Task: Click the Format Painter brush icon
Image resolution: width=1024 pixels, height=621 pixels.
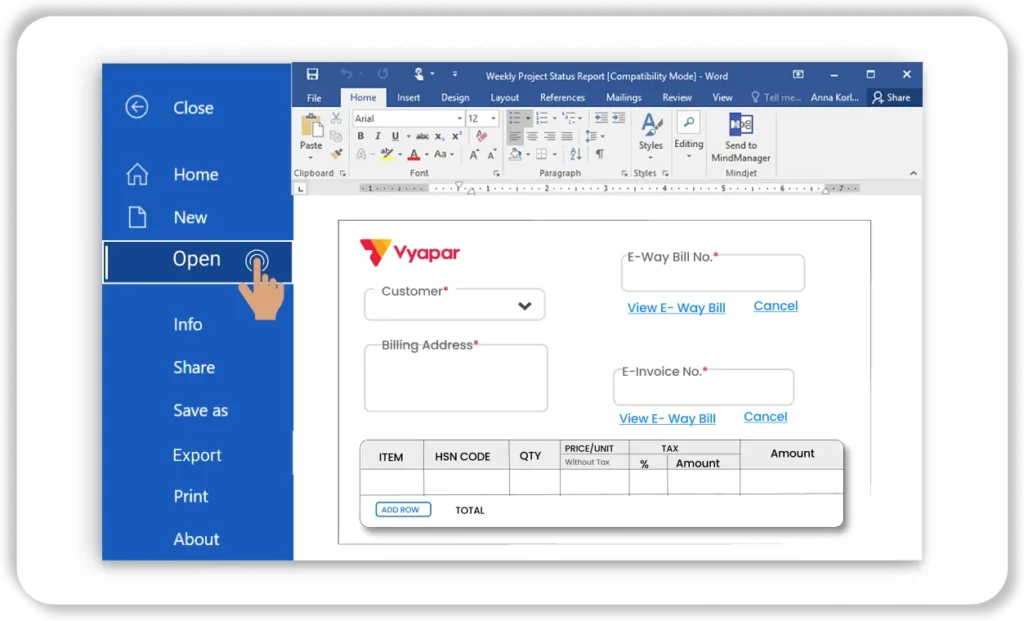Action: click(336, 154)
